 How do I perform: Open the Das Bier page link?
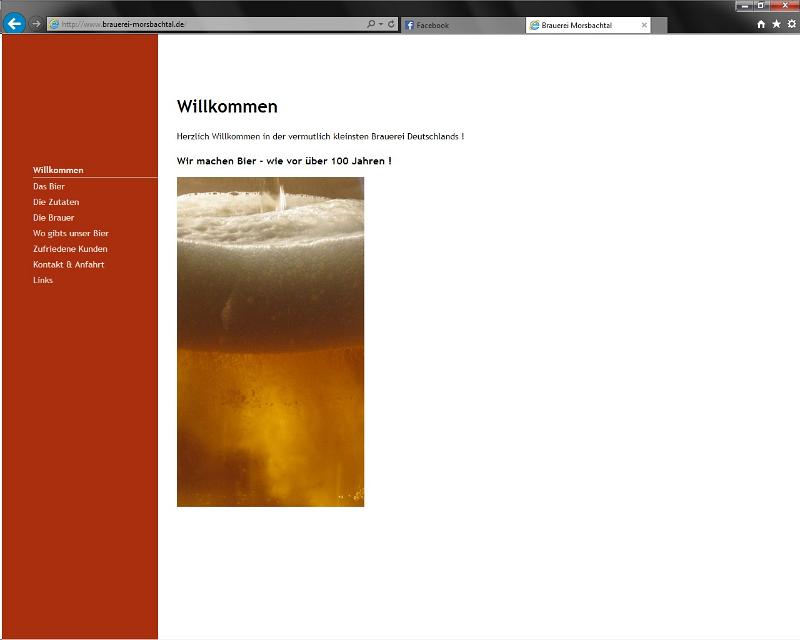pyautogui.click(x=49, y=186)
